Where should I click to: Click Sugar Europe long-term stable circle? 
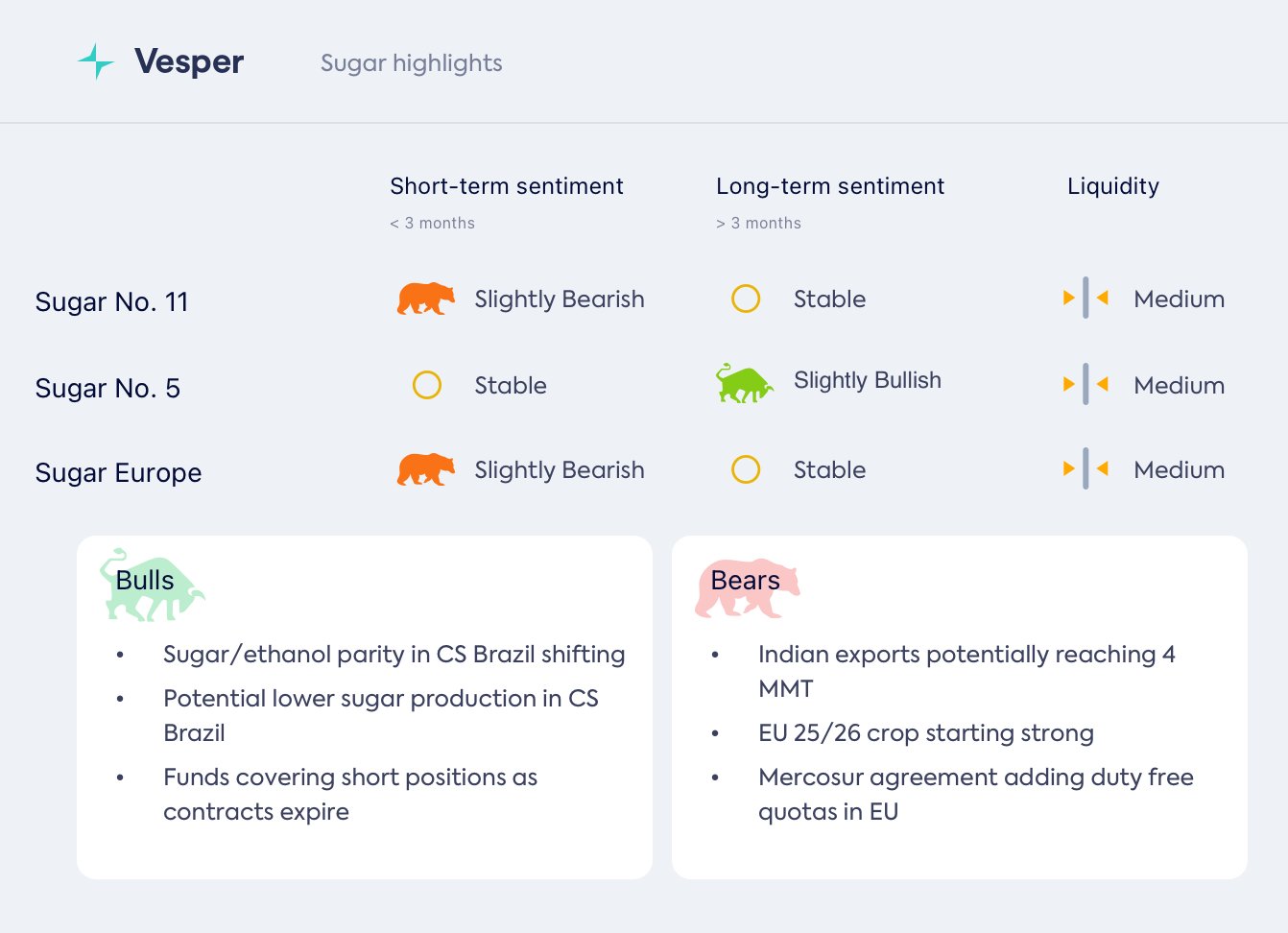coord(746,469)
